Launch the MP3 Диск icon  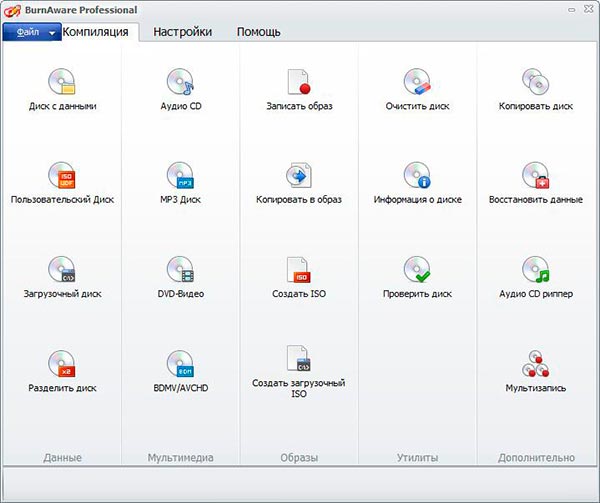click(x=180, y=175)
